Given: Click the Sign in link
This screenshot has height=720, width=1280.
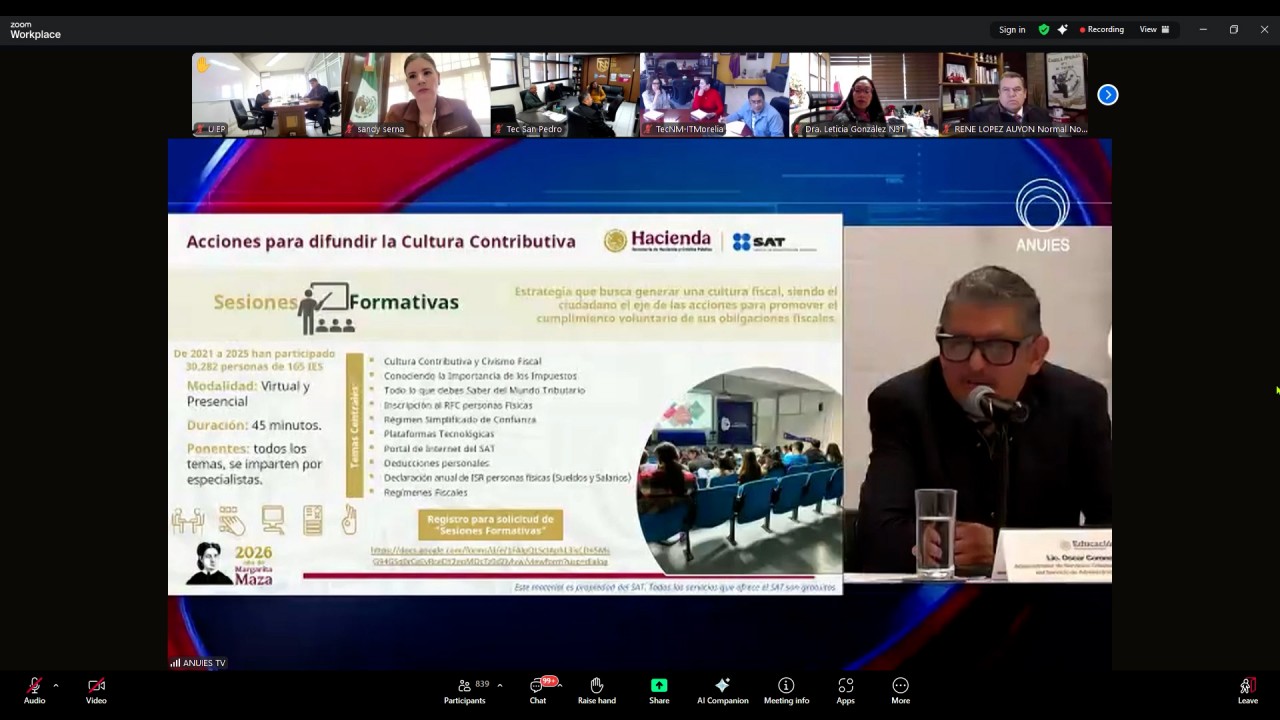Looking at the screenshot, I should tap(1012, 30).
